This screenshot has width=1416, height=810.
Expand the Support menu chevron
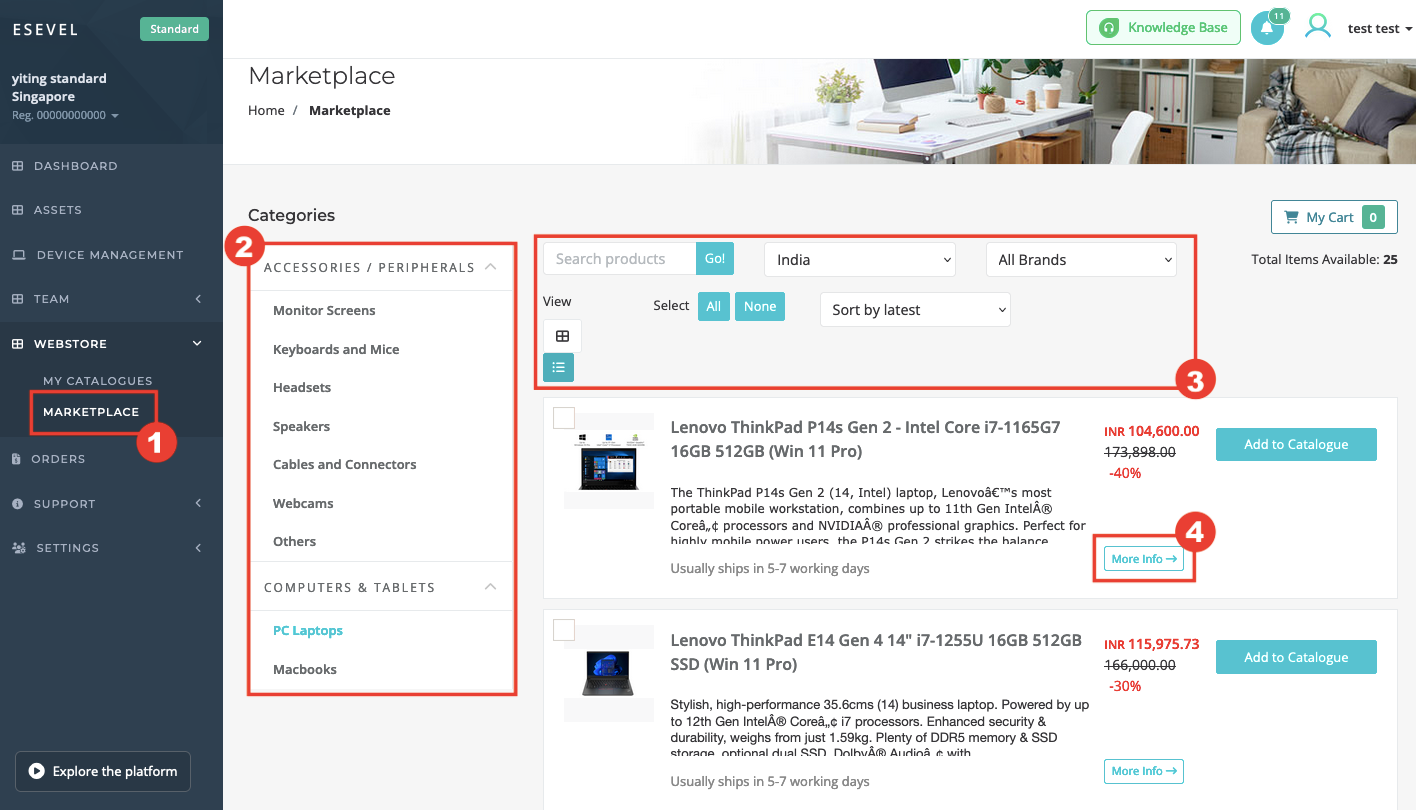pos(198,504)
